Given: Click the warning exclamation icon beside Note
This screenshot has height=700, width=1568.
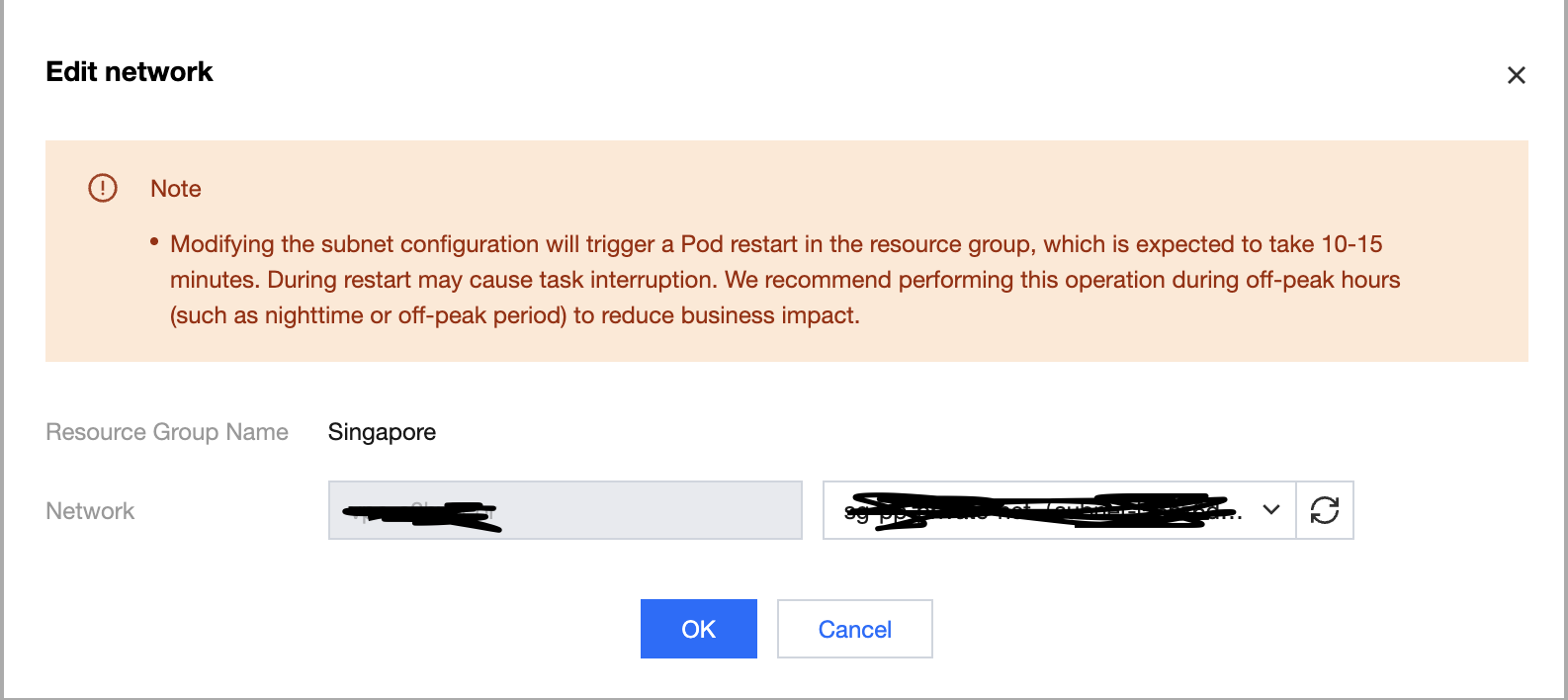Looking at the screenshot, I should click(x=103, y=188).
